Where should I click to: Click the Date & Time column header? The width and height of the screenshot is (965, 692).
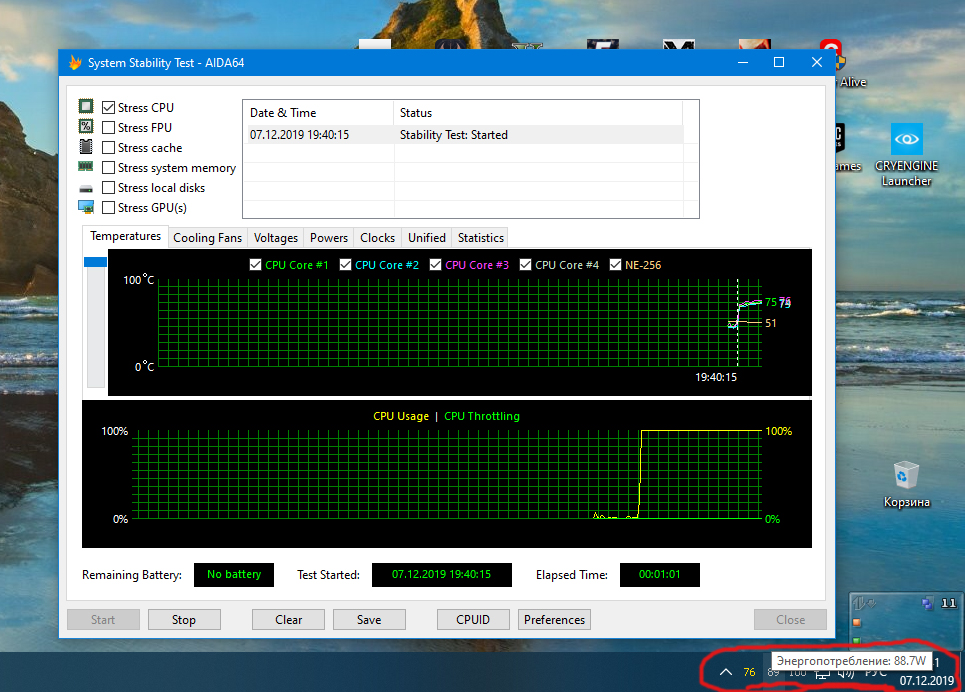coord(318,113)
